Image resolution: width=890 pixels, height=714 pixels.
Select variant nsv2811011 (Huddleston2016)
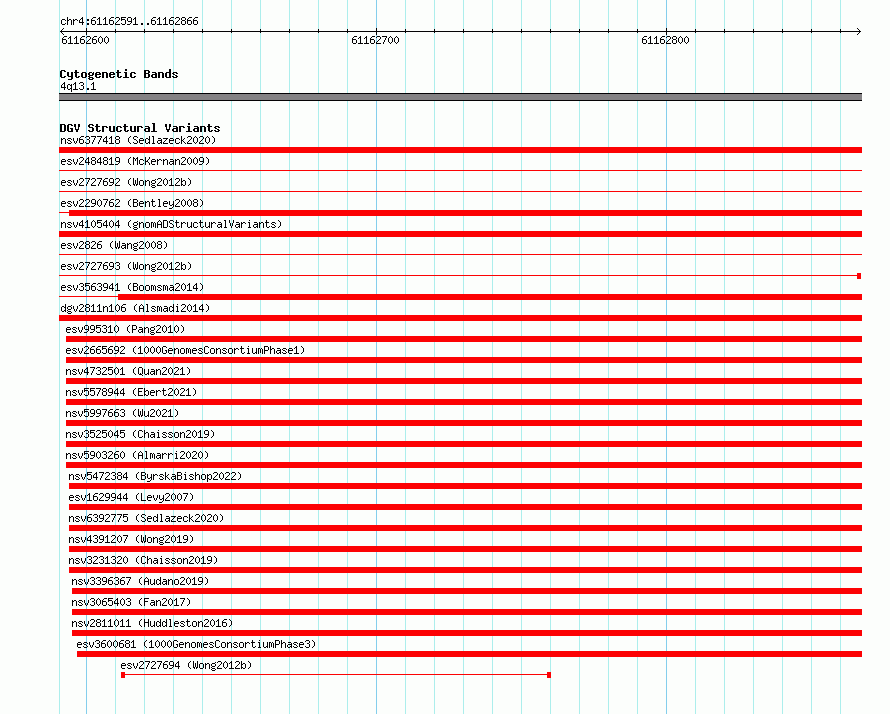152,623
